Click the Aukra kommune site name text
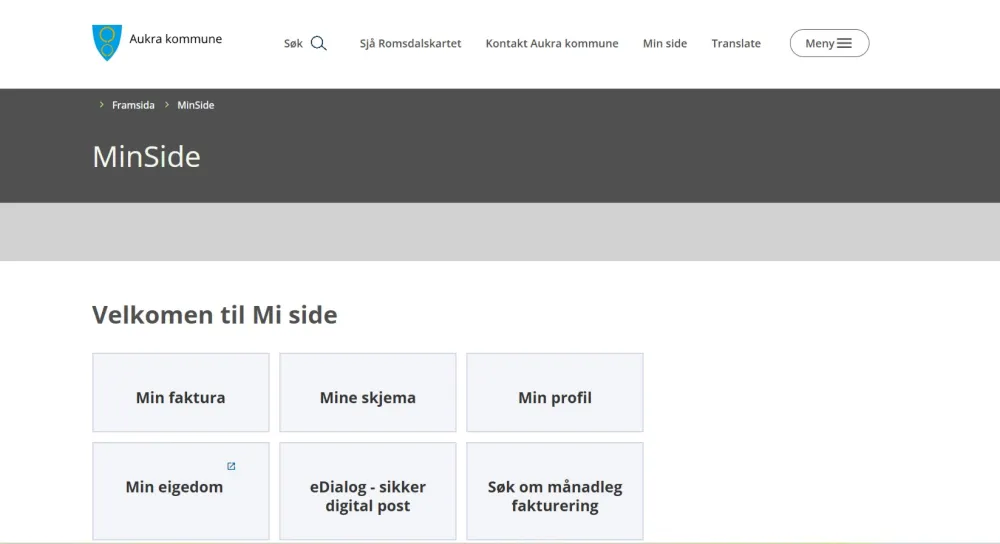The height and width of the screenshot is (544, 1000). 176,39
